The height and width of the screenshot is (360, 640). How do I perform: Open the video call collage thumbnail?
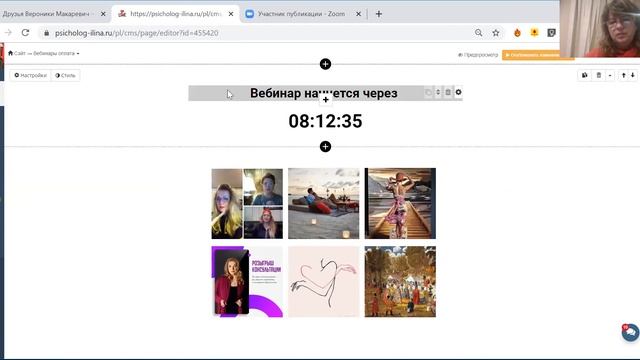[x=247, y=204]
